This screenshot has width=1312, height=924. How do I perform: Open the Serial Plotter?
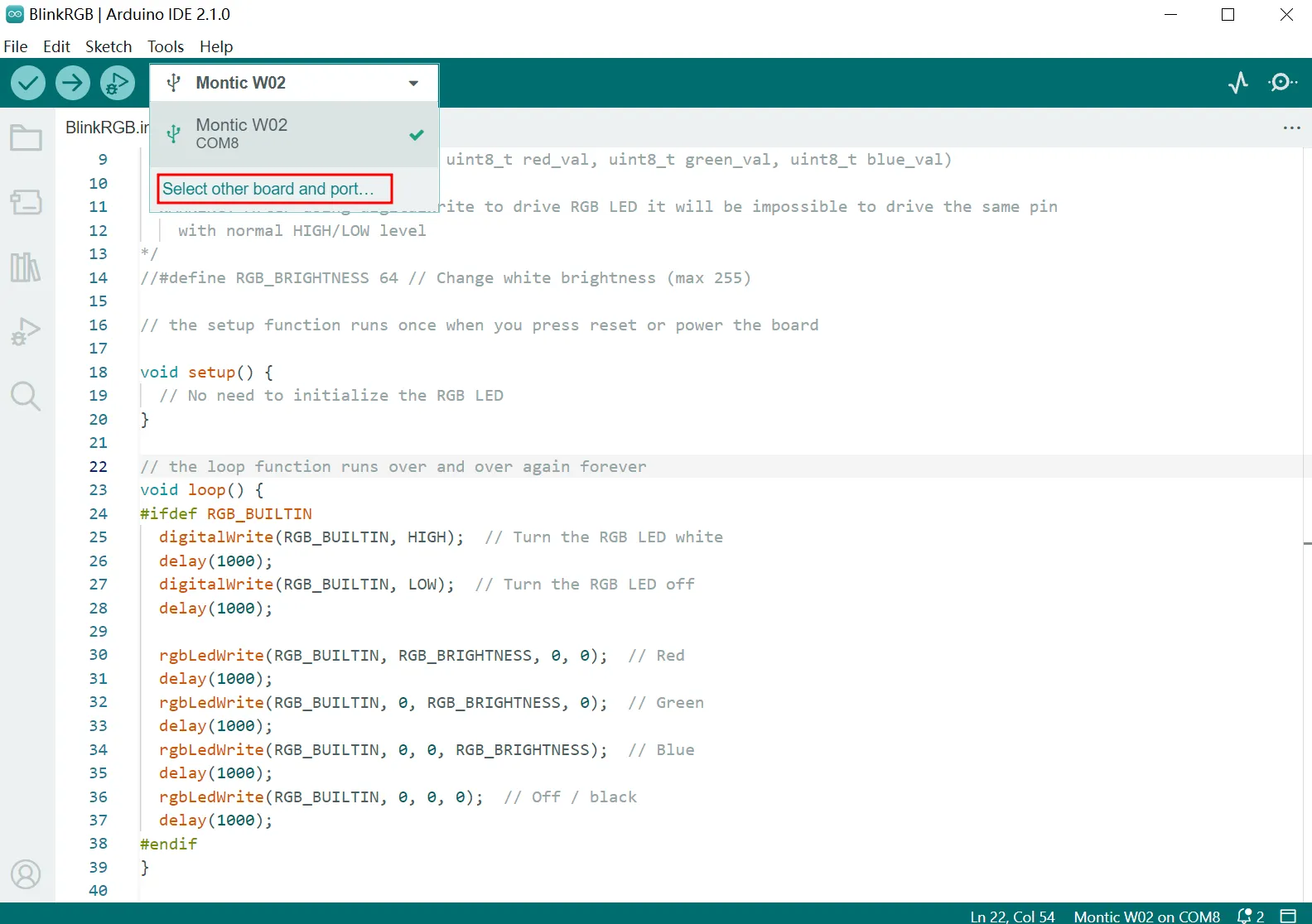1238,83
